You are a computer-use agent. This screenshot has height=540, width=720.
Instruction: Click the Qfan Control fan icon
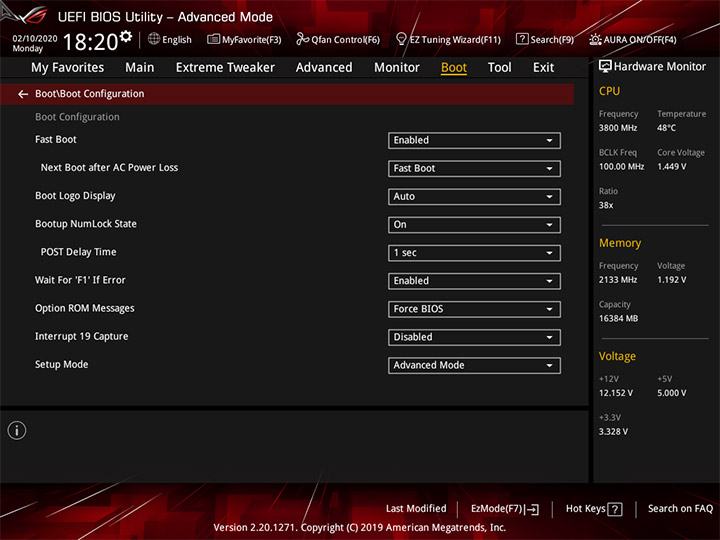point(302,39)
